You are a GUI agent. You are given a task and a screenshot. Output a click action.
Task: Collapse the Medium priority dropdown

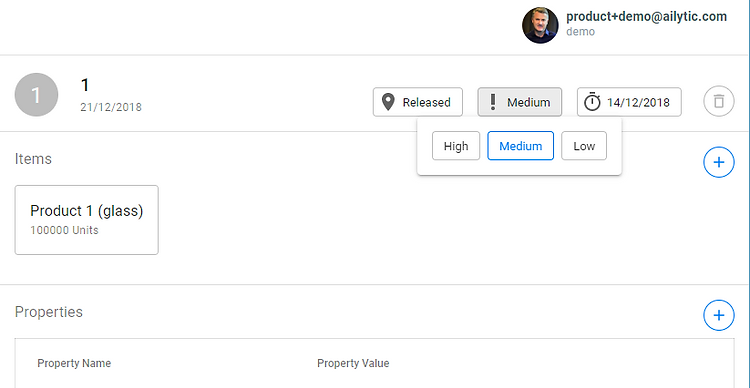point(519,102)
